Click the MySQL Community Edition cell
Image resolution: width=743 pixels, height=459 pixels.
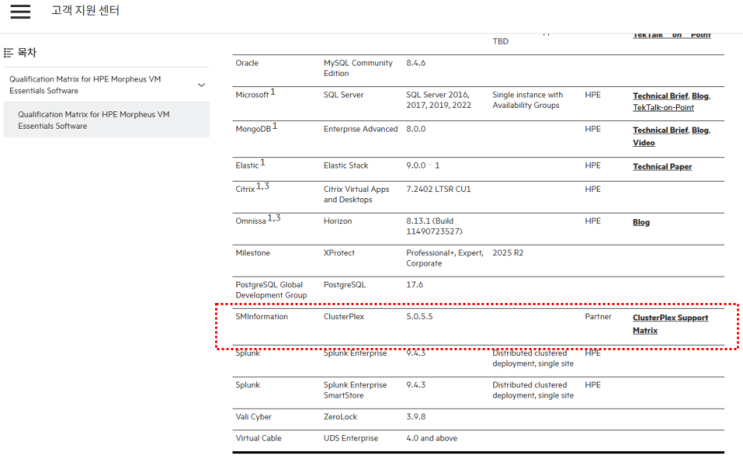[x=357, y=68]
